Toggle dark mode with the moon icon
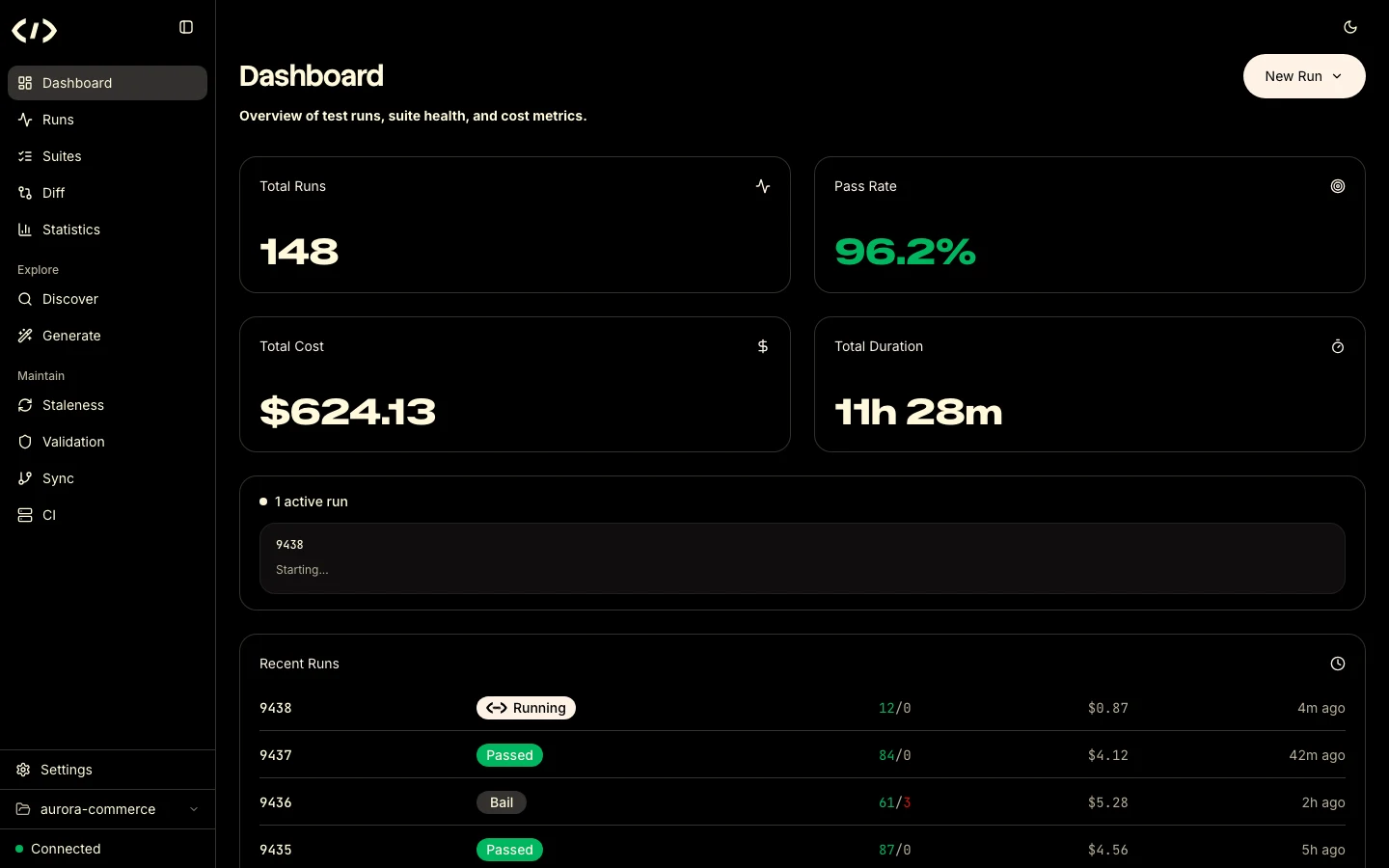 click(1350, 27)
